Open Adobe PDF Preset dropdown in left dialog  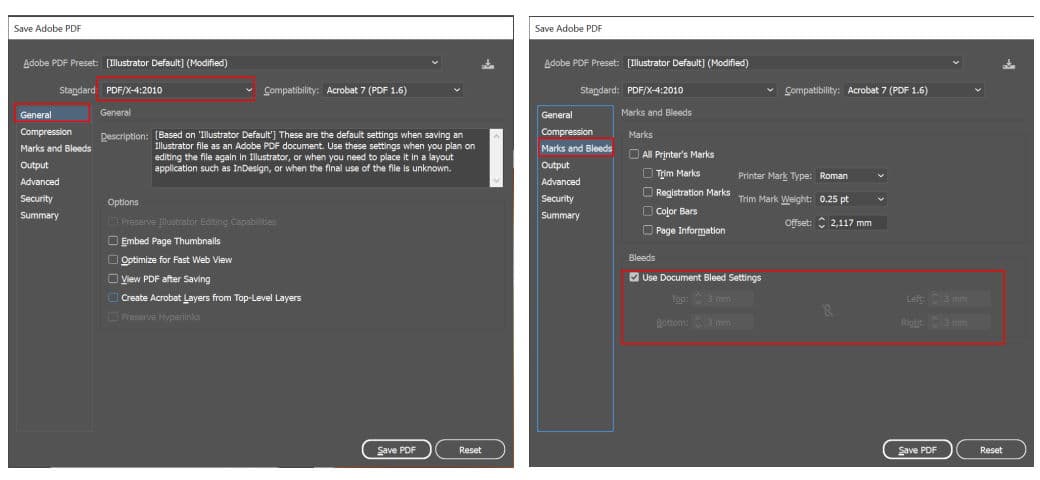pyautogui.click(x=273, y=63)
